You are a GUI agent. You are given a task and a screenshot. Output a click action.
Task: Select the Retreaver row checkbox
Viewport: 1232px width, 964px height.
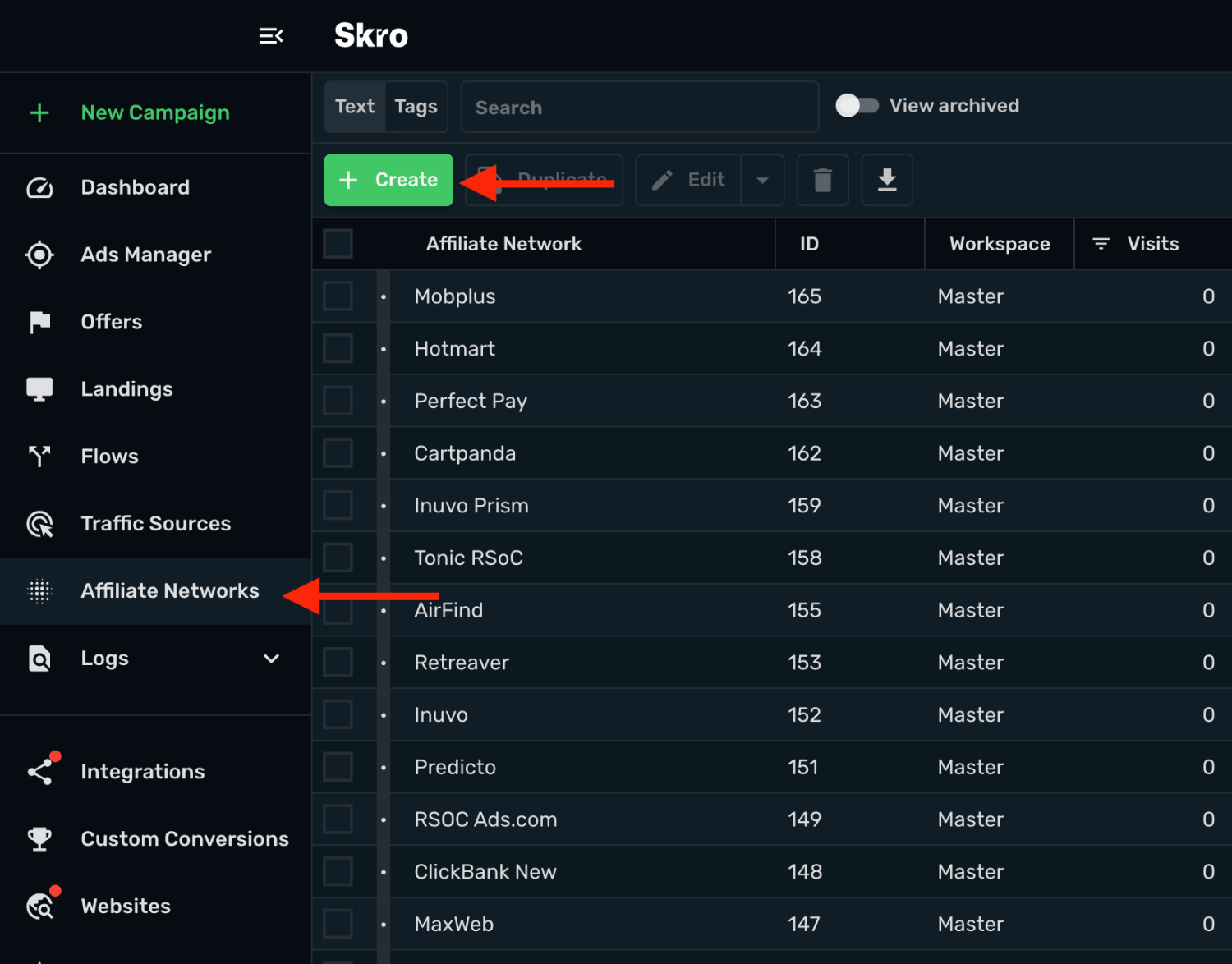tap(338, 663)
